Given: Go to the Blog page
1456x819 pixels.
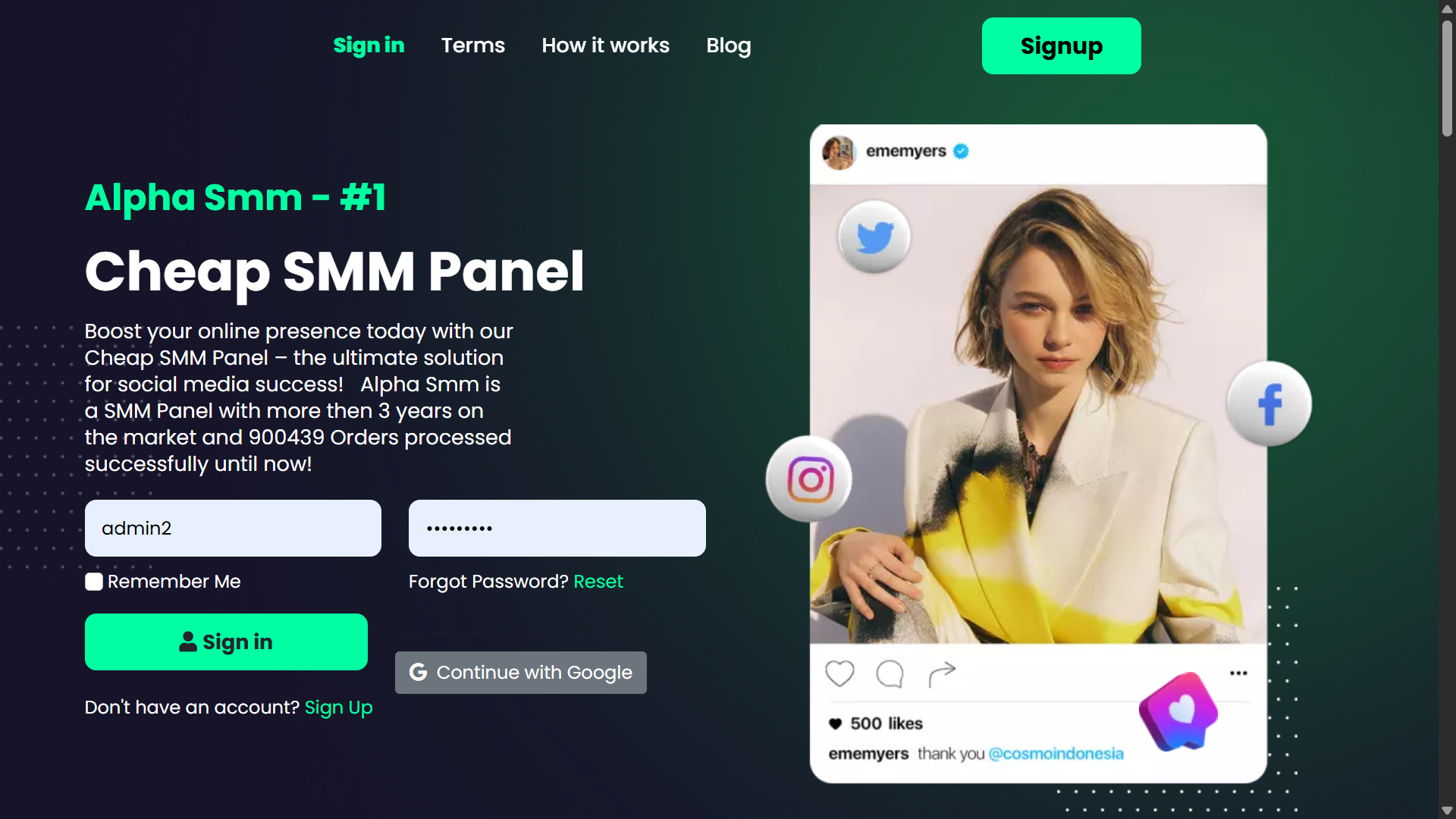Looking at the screenshot, I should [729, 45].
